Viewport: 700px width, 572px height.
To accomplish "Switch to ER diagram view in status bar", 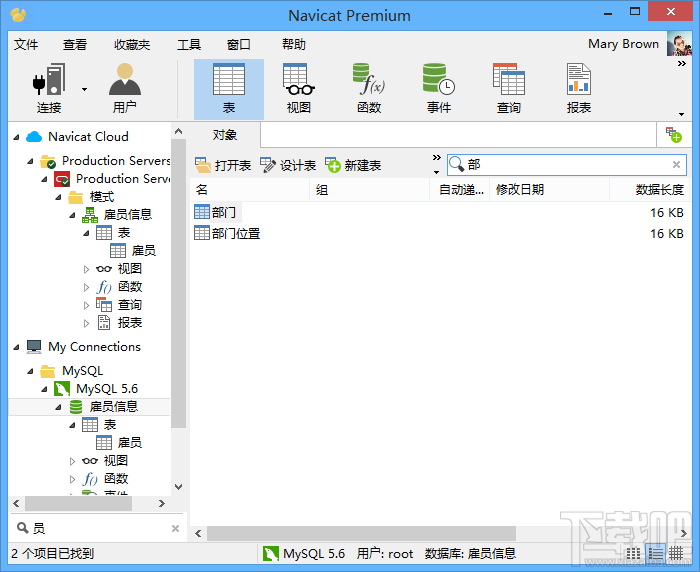I will tap(676, 554).
